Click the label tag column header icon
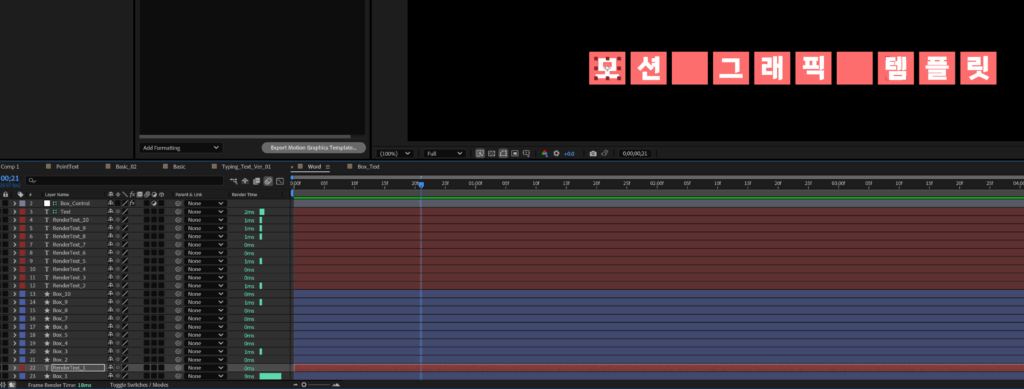The height and width of the screenshot is (389, 1024). (20, 194)
